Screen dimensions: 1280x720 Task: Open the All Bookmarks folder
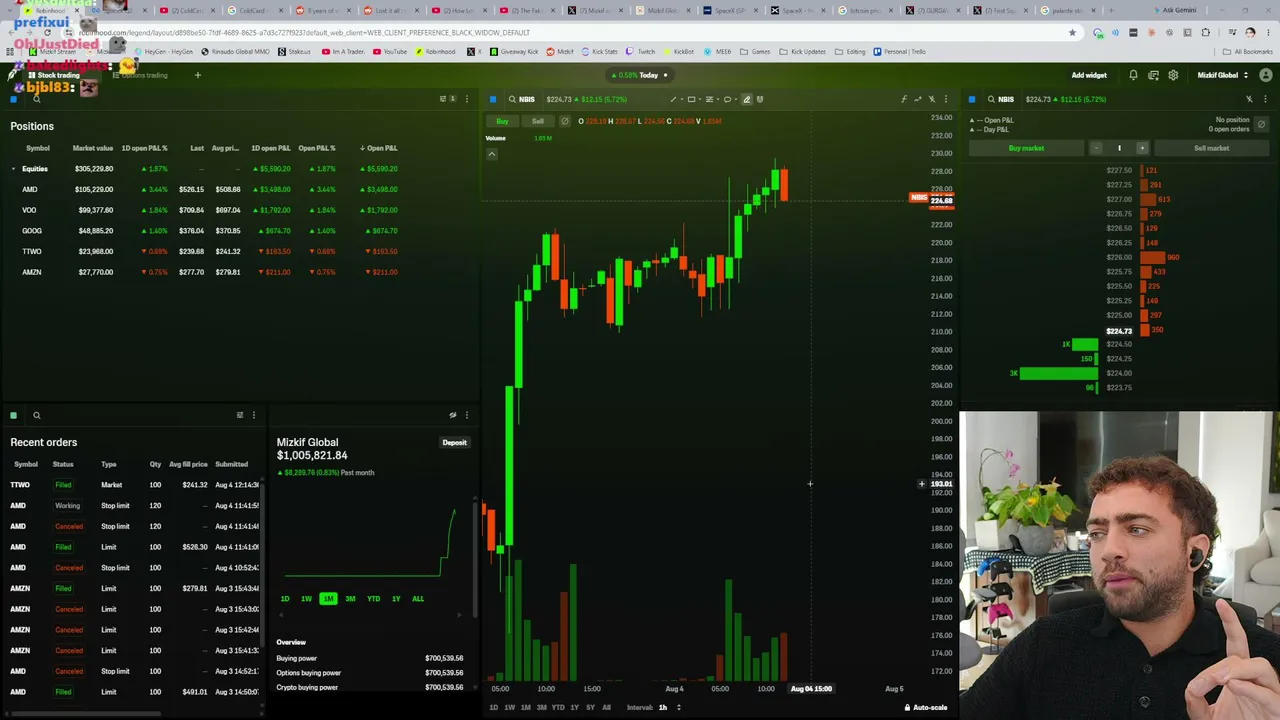1248,51
